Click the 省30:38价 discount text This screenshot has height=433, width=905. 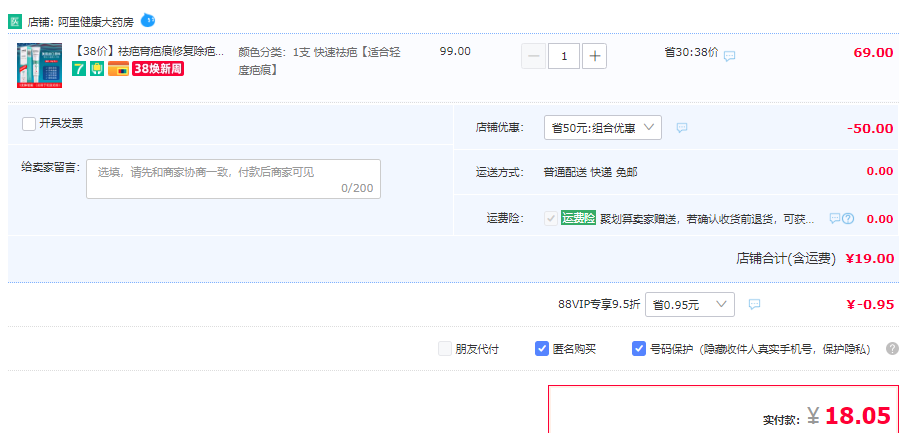pyautogui.click(x=691, y=52)
